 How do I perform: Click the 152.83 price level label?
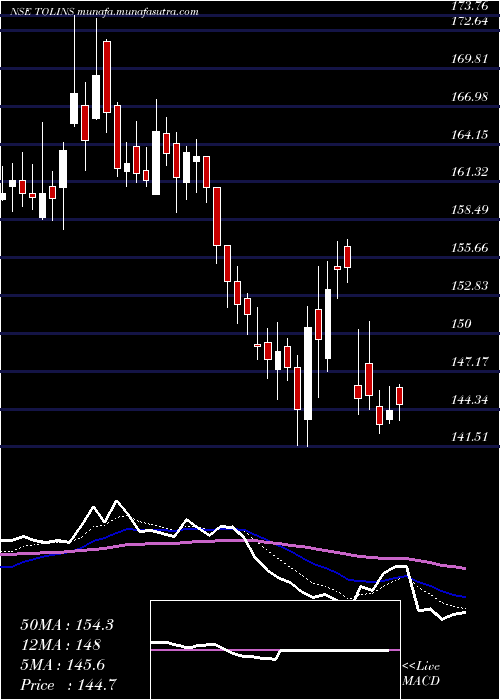(x=469, y=286)
